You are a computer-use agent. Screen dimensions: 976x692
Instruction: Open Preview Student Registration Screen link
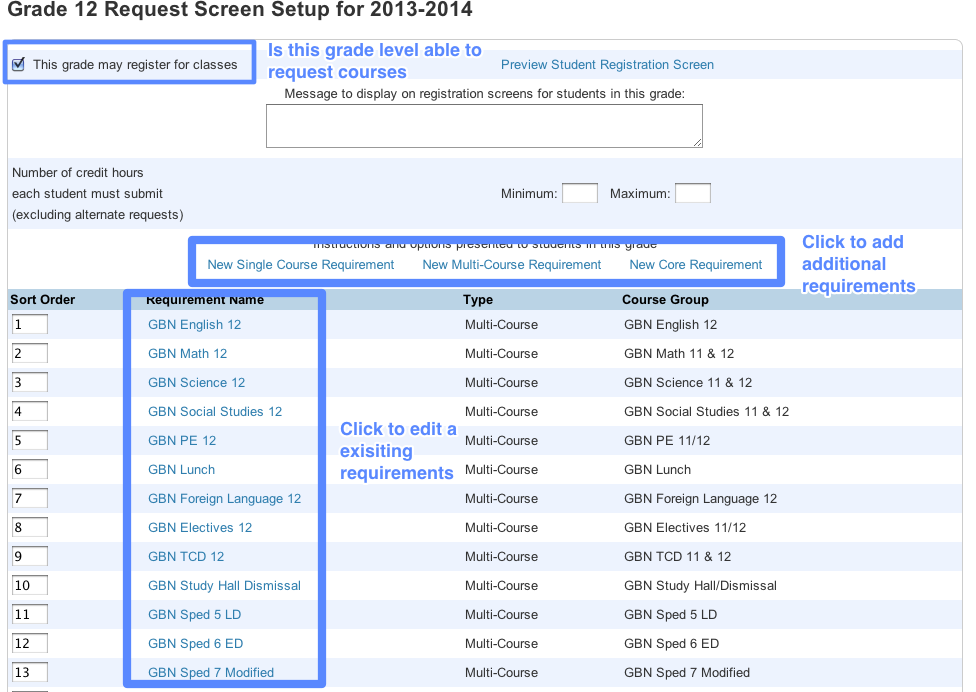tap(607, 65)
